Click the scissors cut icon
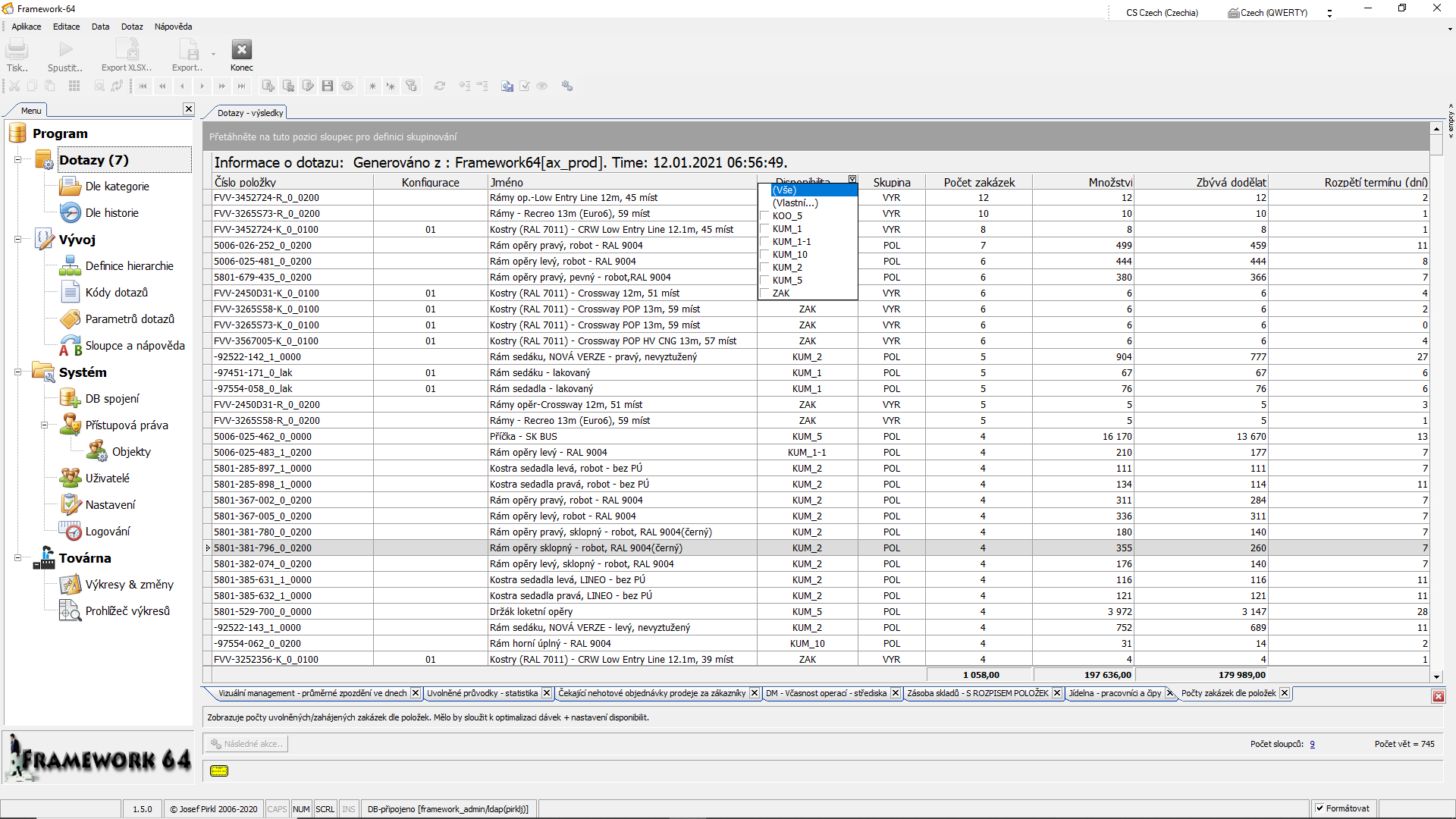The height and width of the screenshot is (819, 1456). point(14,86)
